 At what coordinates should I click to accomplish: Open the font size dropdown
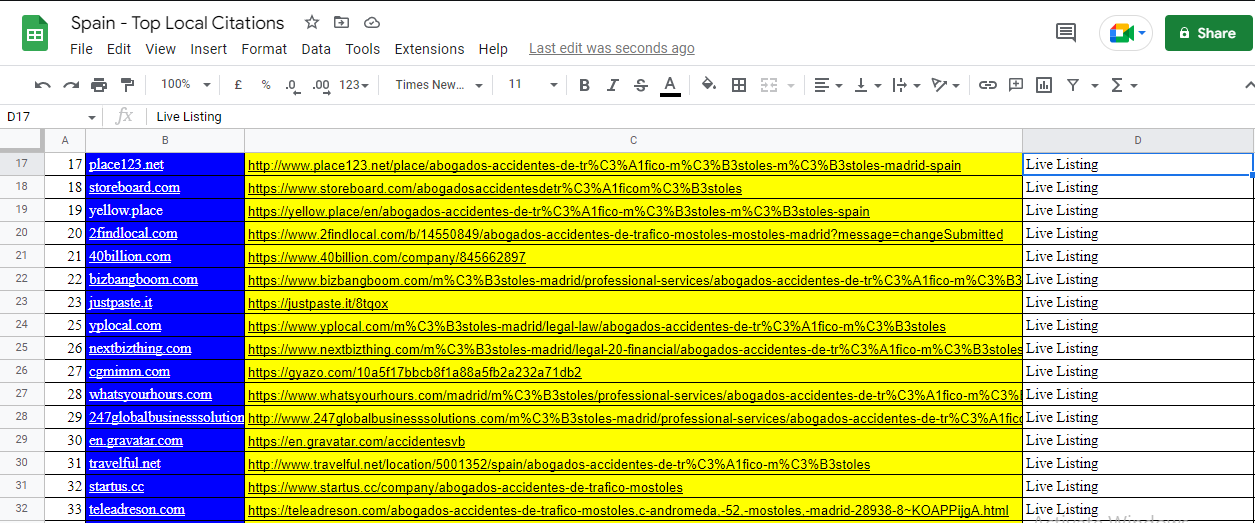click(533, 85)
